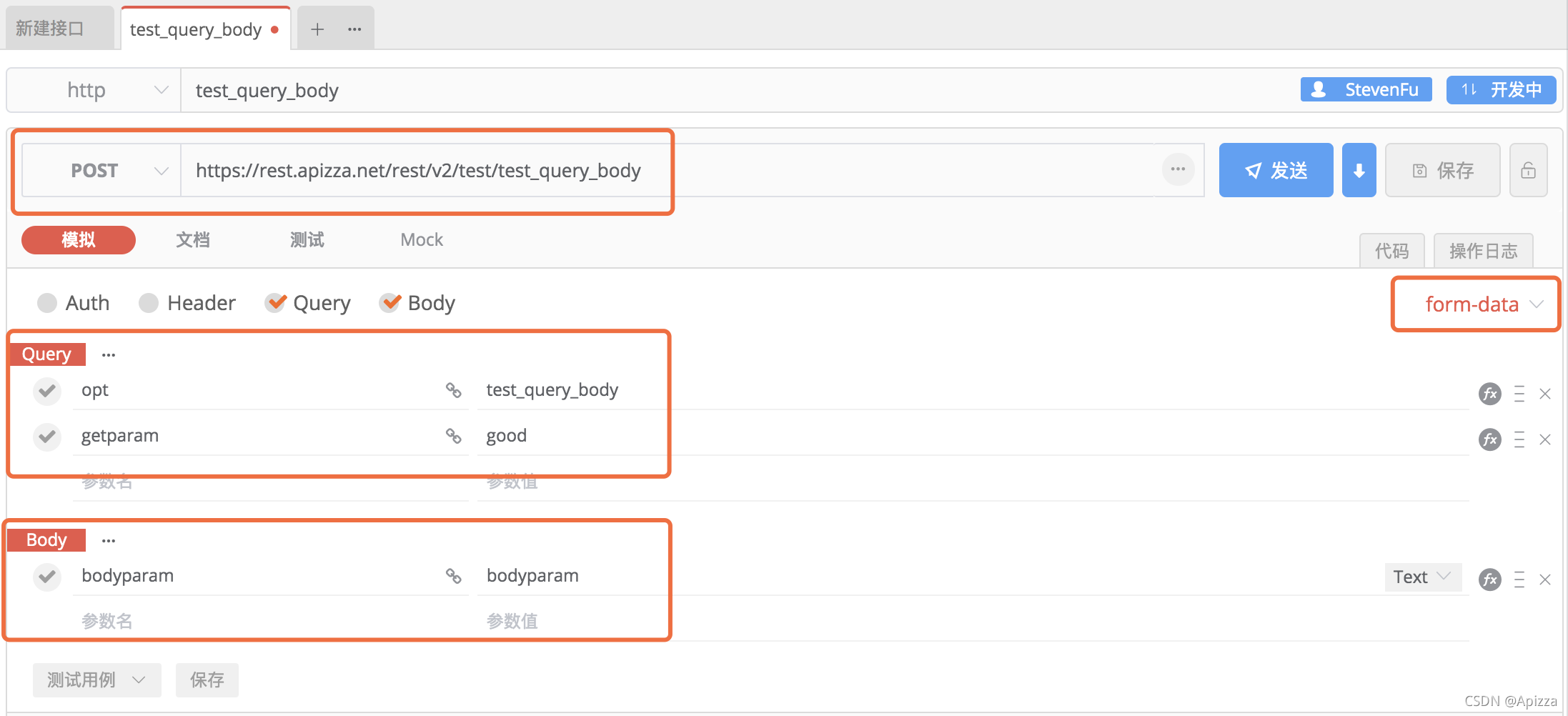Click the lock icon next to save
The height and width of the screenshot is (716, 1568).
point(1528,170)
